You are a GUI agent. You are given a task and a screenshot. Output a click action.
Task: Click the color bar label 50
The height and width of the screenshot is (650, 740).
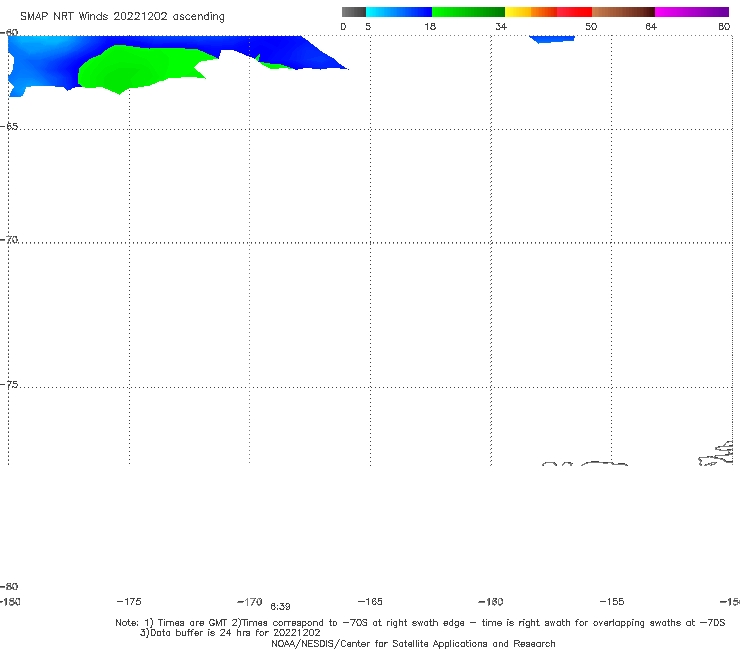coord(591,26)
